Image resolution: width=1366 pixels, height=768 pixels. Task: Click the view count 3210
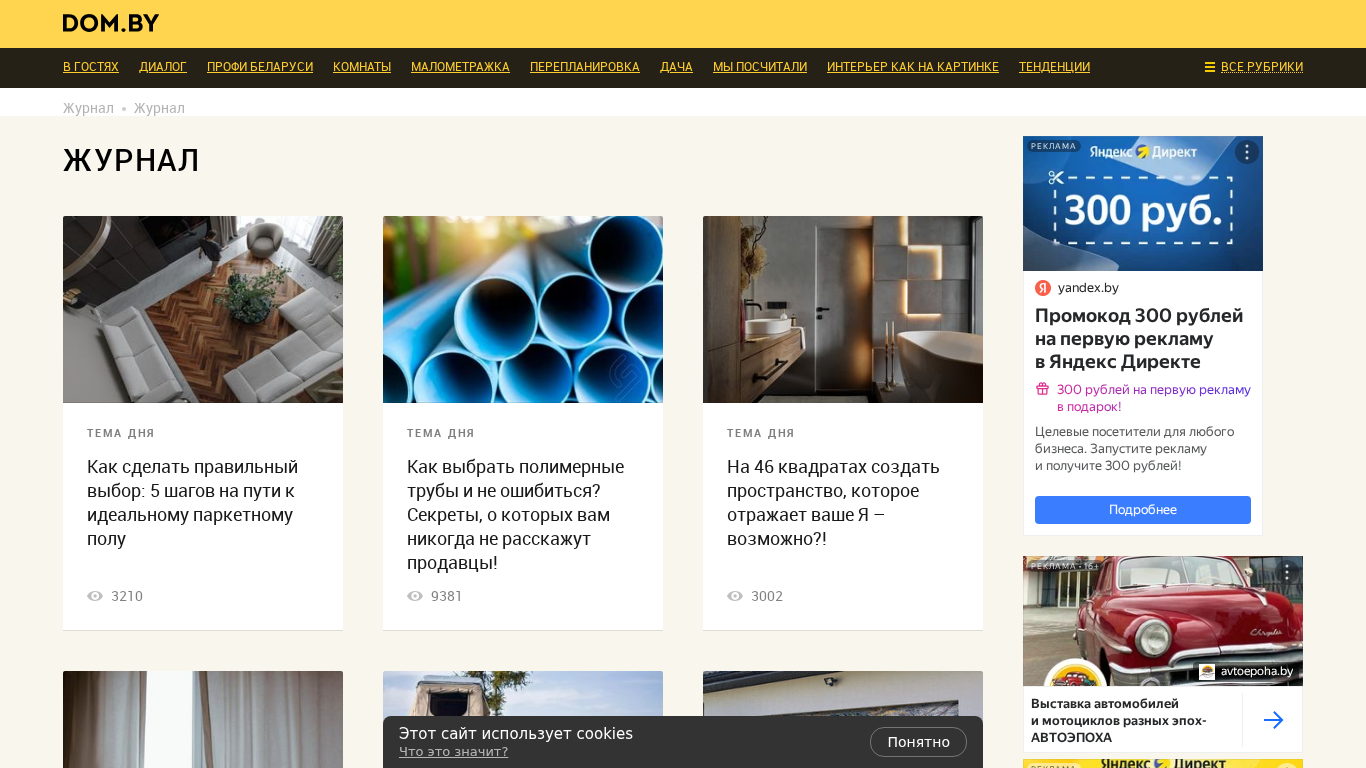pos(127,596)
